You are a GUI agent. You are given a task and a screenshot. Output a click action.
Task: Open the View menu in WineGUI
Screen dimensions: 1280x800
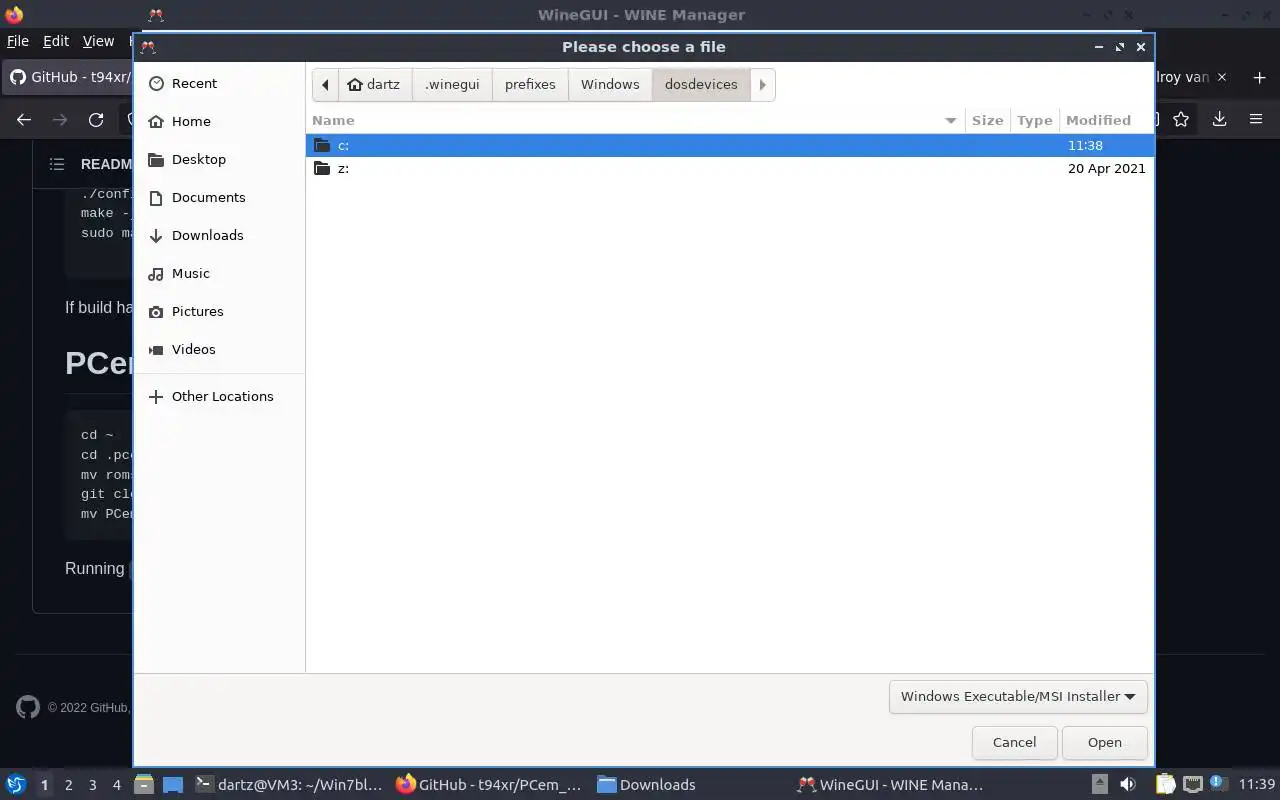(x=98, y=41)
